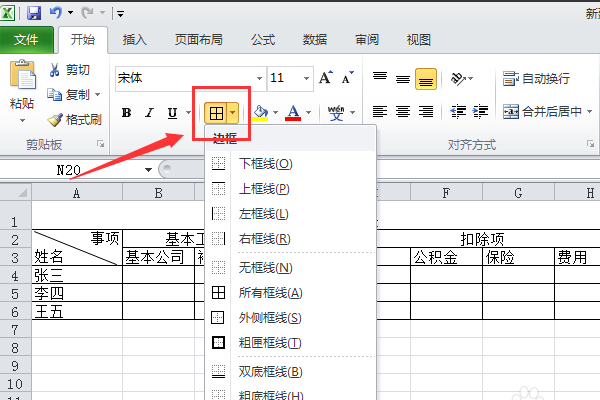Image resolution: width=600 pixels, height=400 pixels.
Task: Click Increase Indent icon
Action: coord(480,112)
